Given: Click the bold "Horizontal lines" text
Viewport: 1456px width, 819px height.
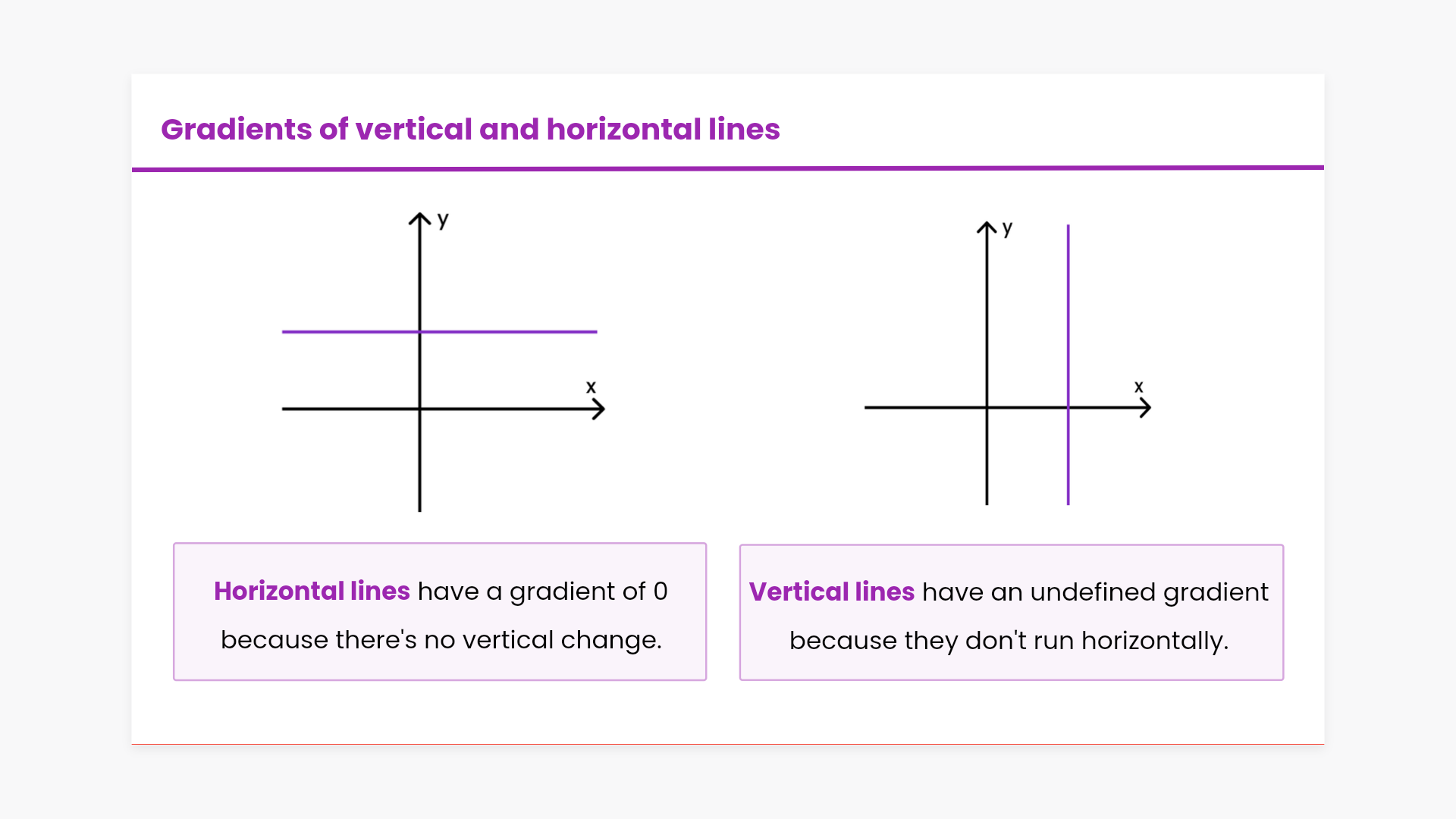Looking at the screenshot, I should [x=312, y=591].
